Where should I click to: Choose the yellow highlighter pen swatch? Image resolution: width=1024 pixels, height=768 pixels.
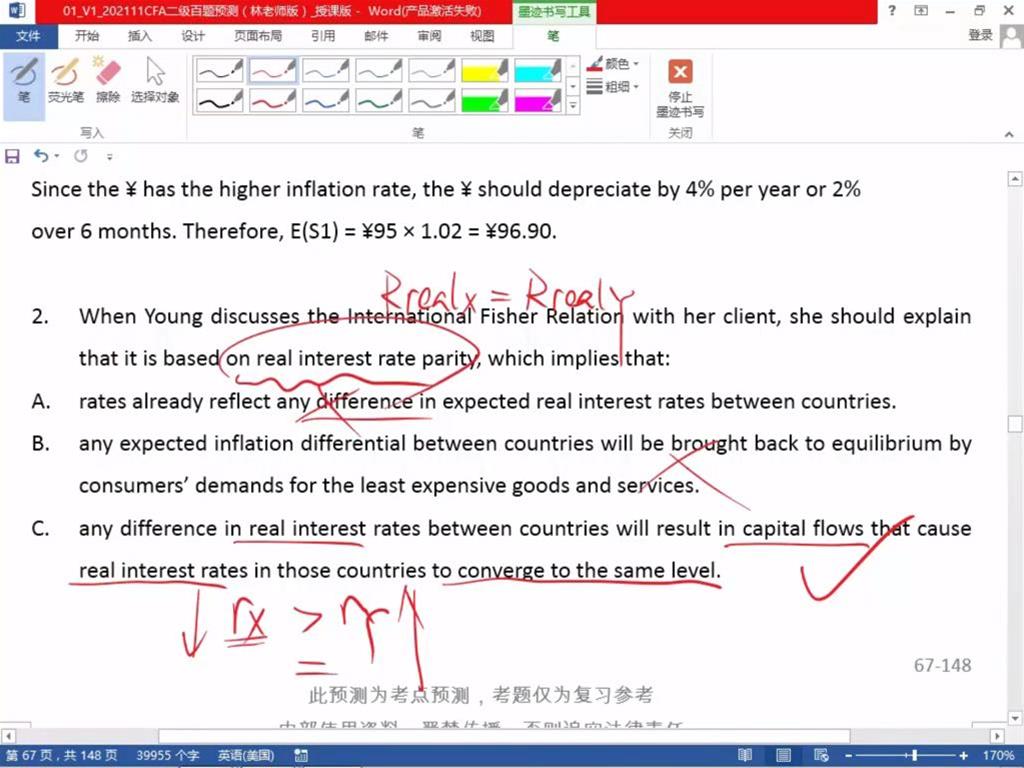(485, 70)
